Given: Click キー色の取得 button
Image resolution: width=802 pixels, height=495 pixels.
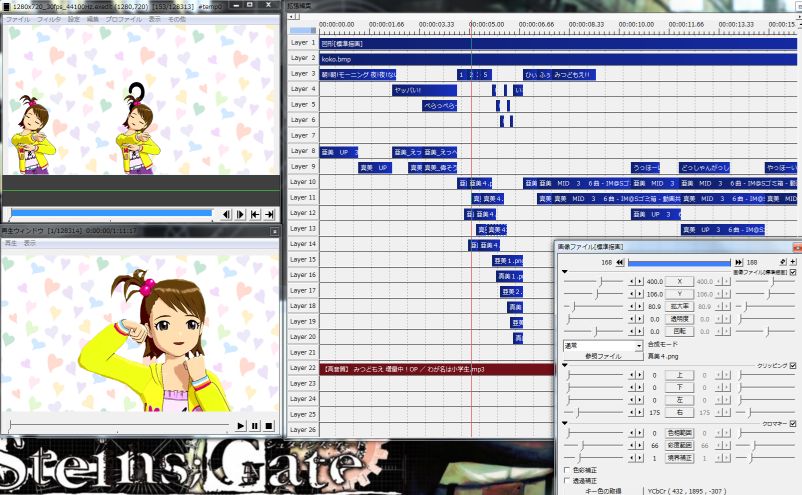Looking at the screenshot, I should (x=603, y=491).
